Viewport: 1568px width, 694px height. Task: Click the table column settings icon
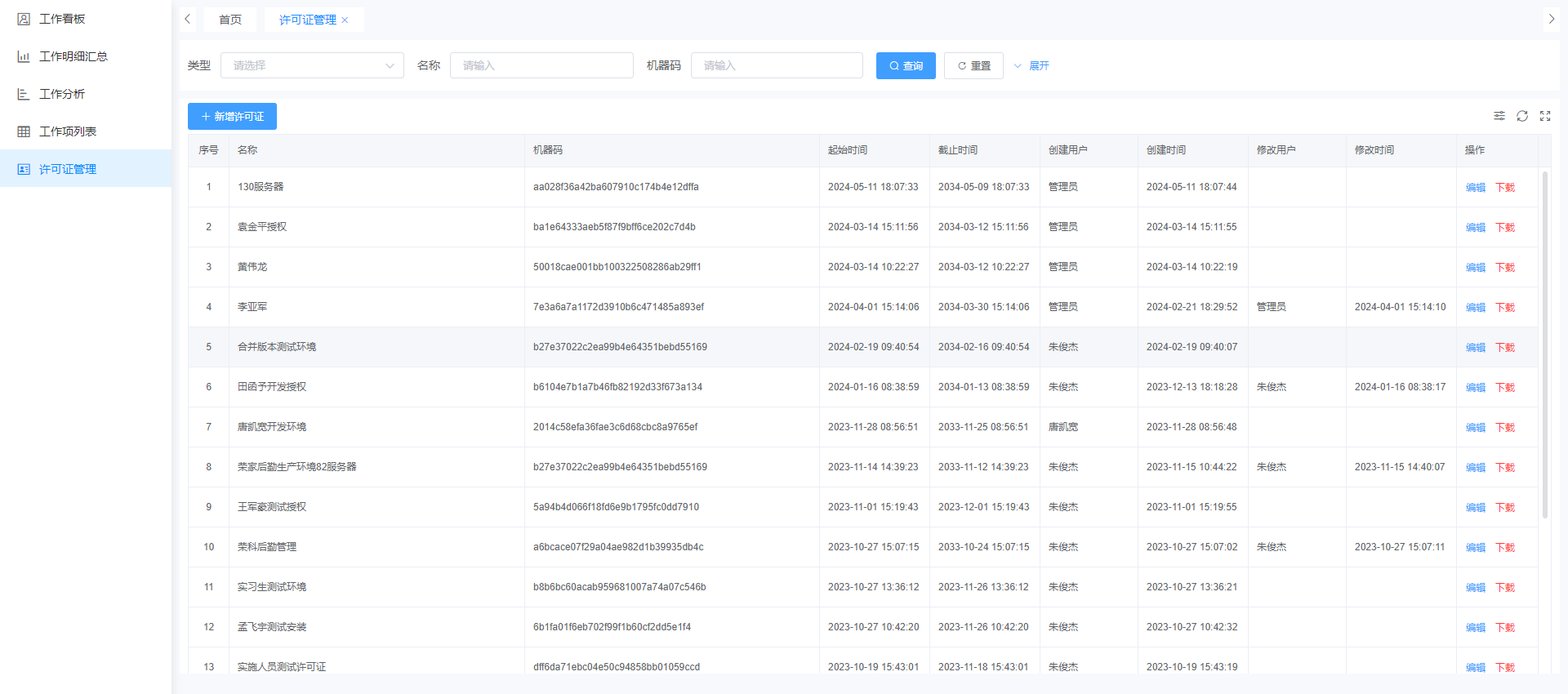(x=1499, y=116)
